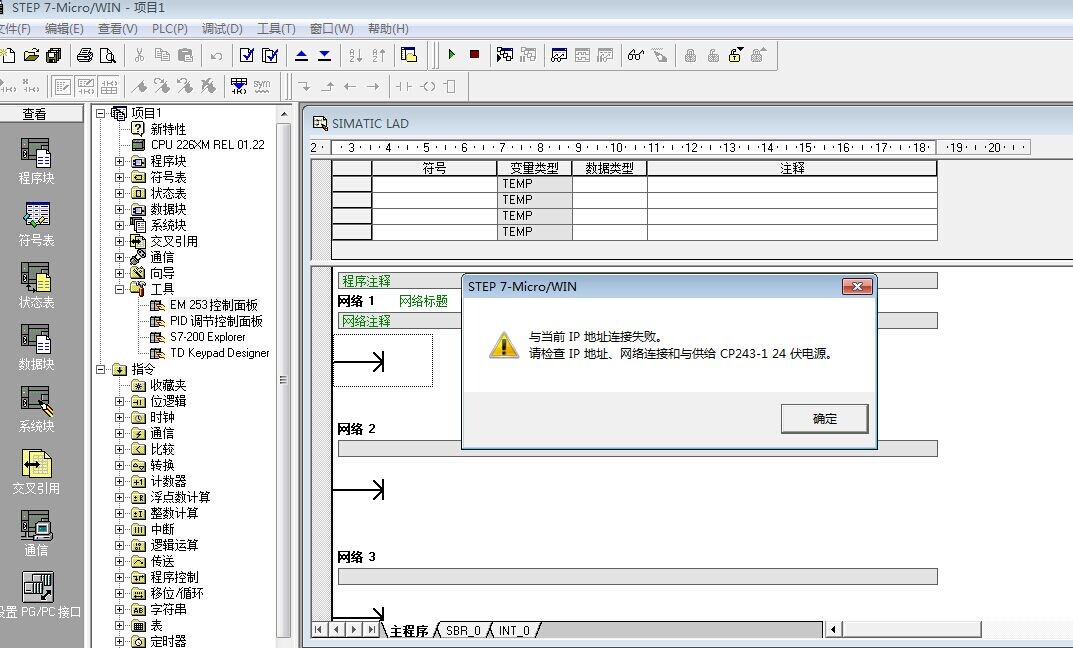This screenshot has width=1073, height=648.
Task: Select EM 253 控制面板 in the tree
Action: 214,305
